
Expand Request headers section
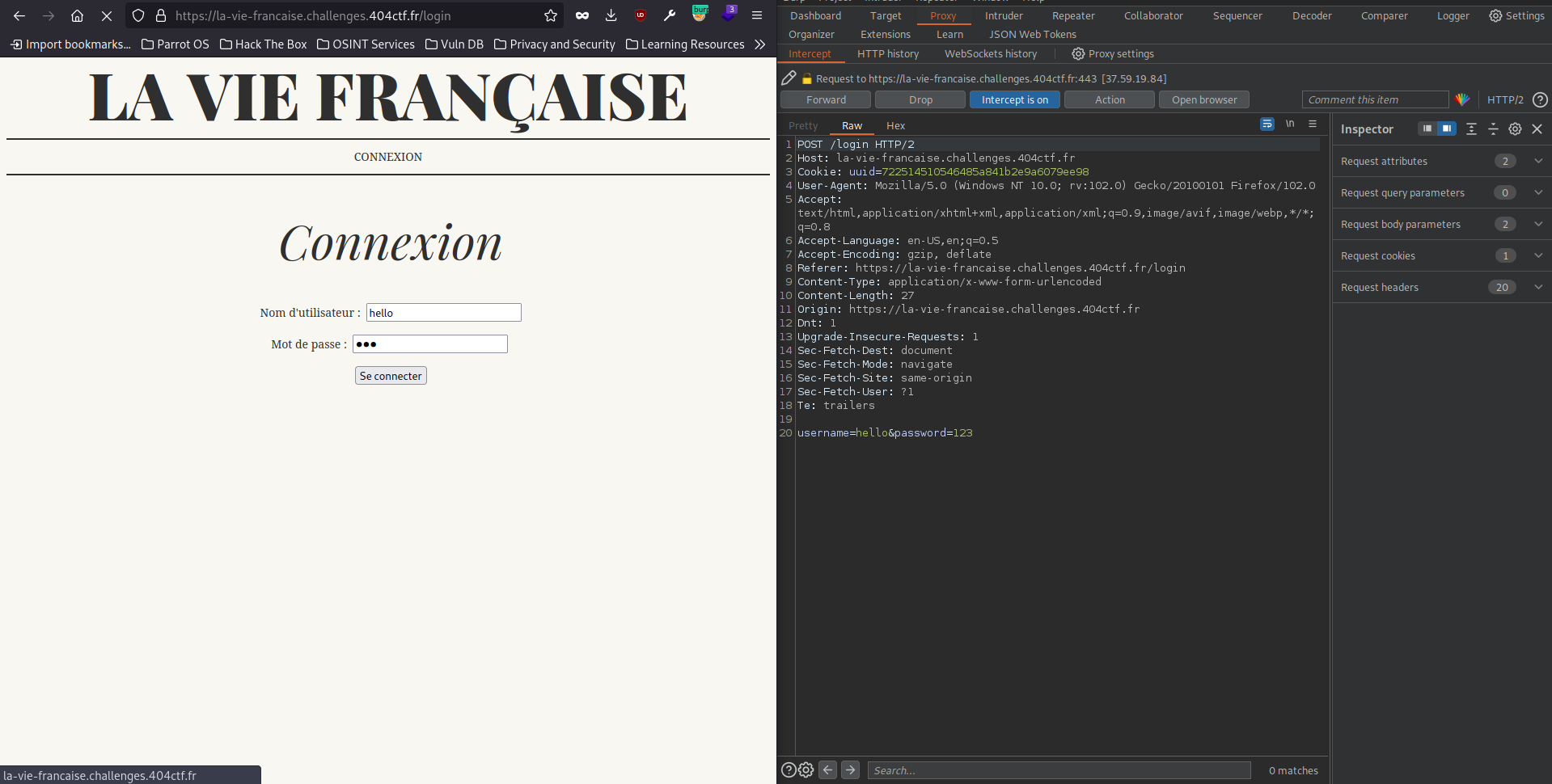click(x=1538, y=287)
